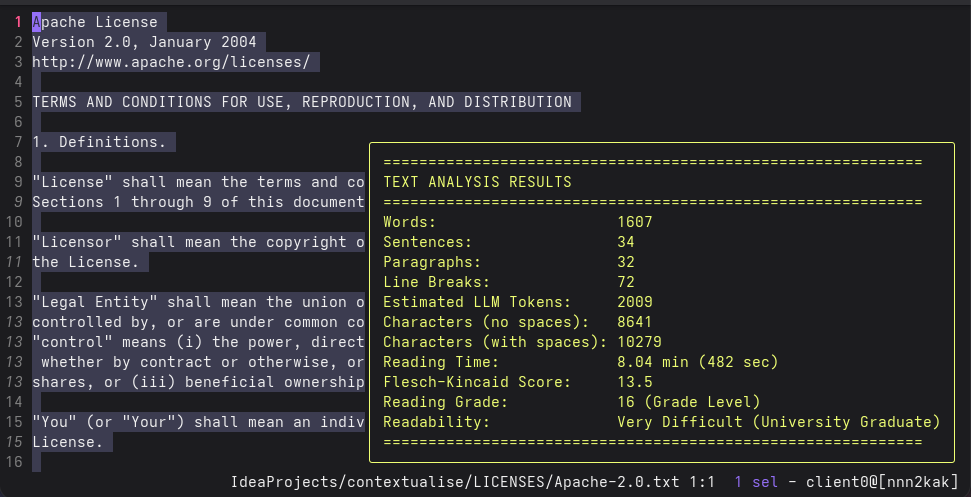Click the line starting 'controlled by, or are'
The height and width of the screenshot is (497, 971).
point(198,322)
